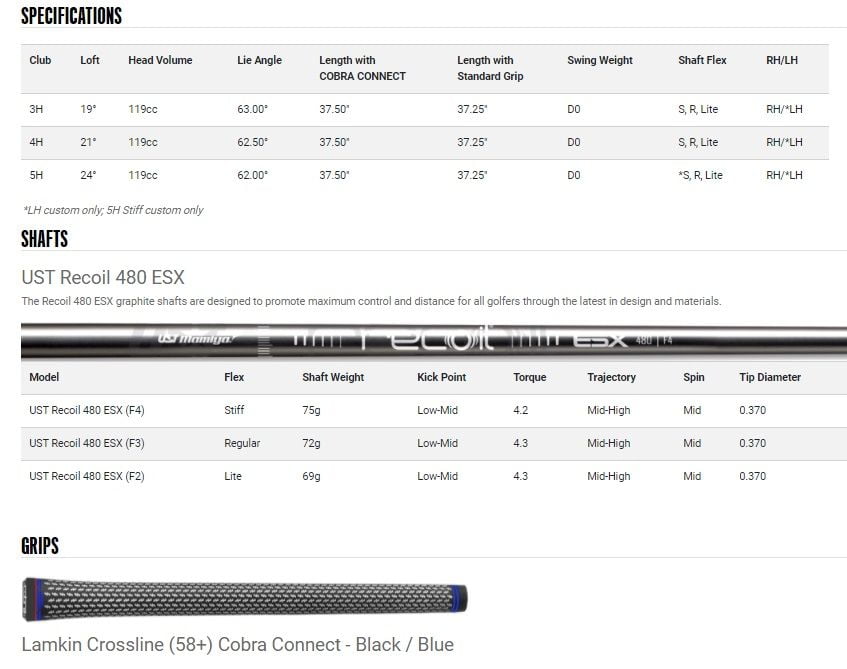Screen dimensions: 847x669
Task: Select the Spin column header
Action: tap(694, 377)
